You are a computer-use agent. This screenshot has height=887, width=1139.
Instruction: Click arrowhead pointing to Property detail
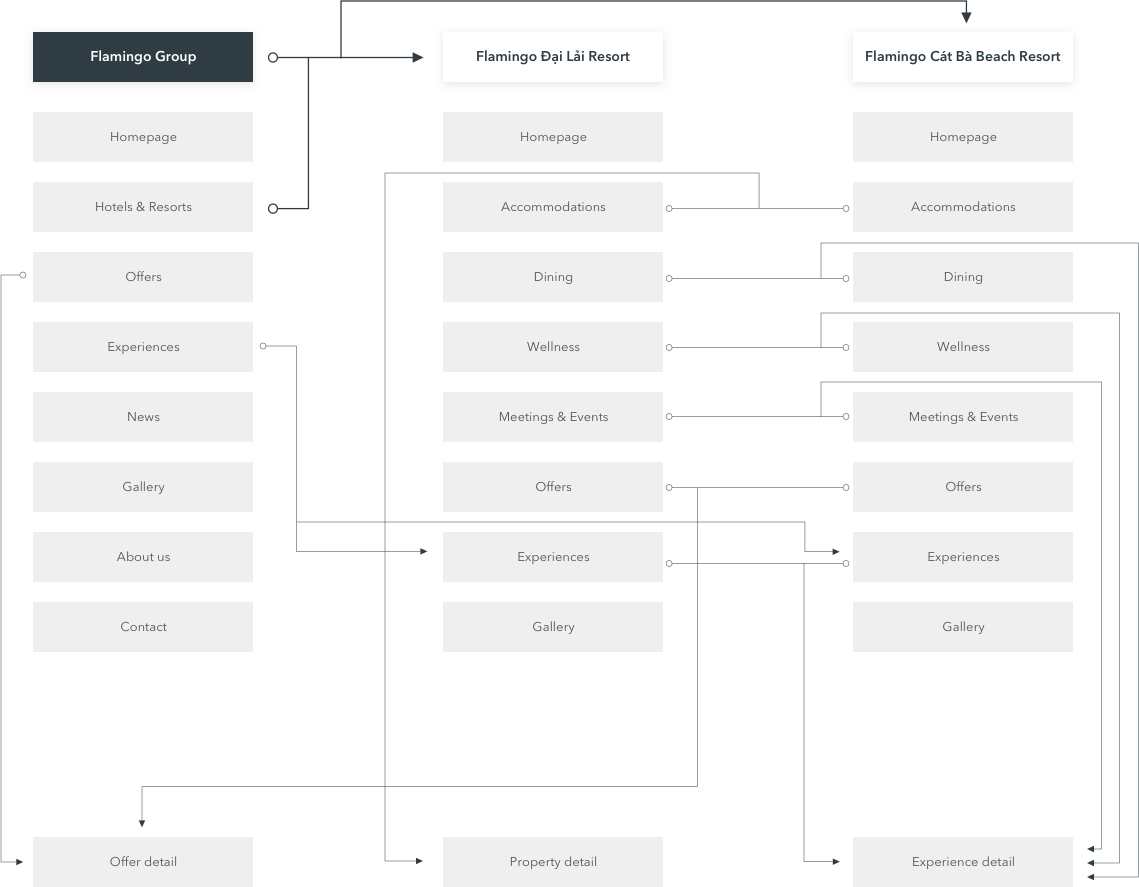pos(419,861)
